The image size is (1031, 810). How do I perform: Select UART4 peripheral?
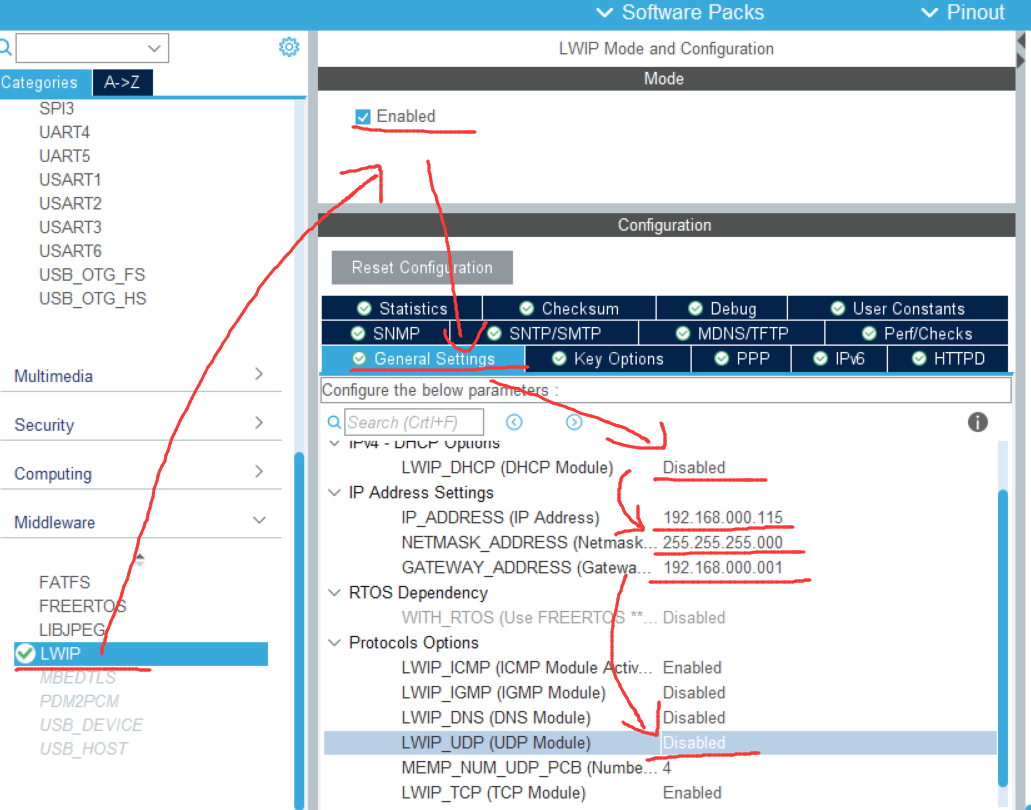pyautogui.click(x=64, y=132)
